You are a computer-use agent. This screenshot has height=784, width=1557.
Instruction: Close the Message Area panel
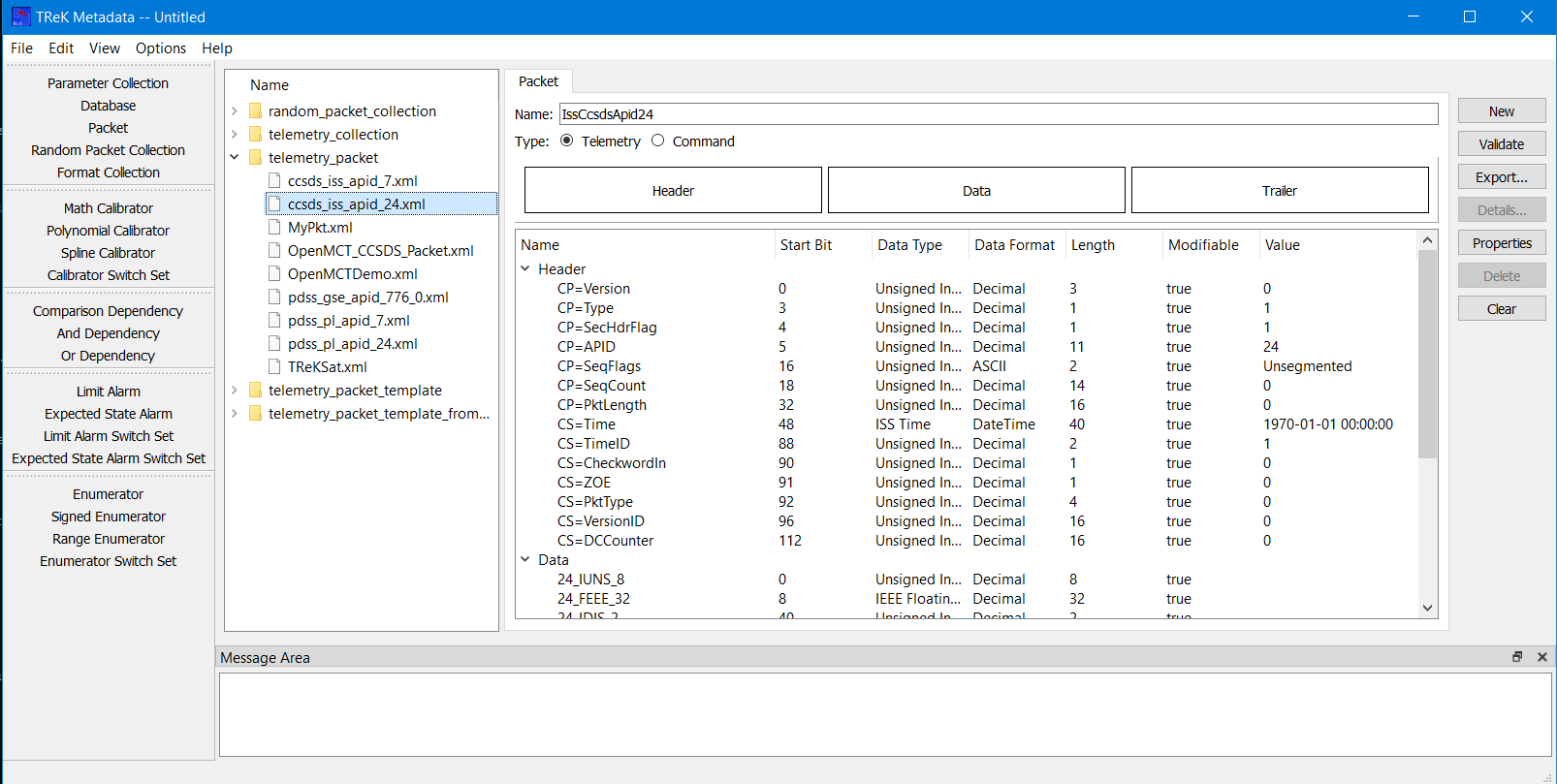1541,657
